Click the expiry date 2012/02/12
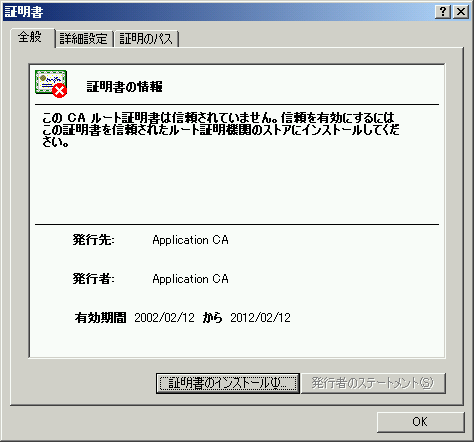This screenshot has width=474, height=442. click(260, 318)
